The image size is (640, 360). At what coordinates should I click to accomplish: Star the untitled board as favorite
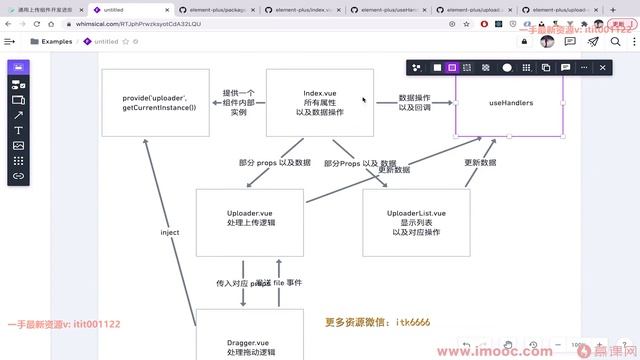(x=126, y=41)
